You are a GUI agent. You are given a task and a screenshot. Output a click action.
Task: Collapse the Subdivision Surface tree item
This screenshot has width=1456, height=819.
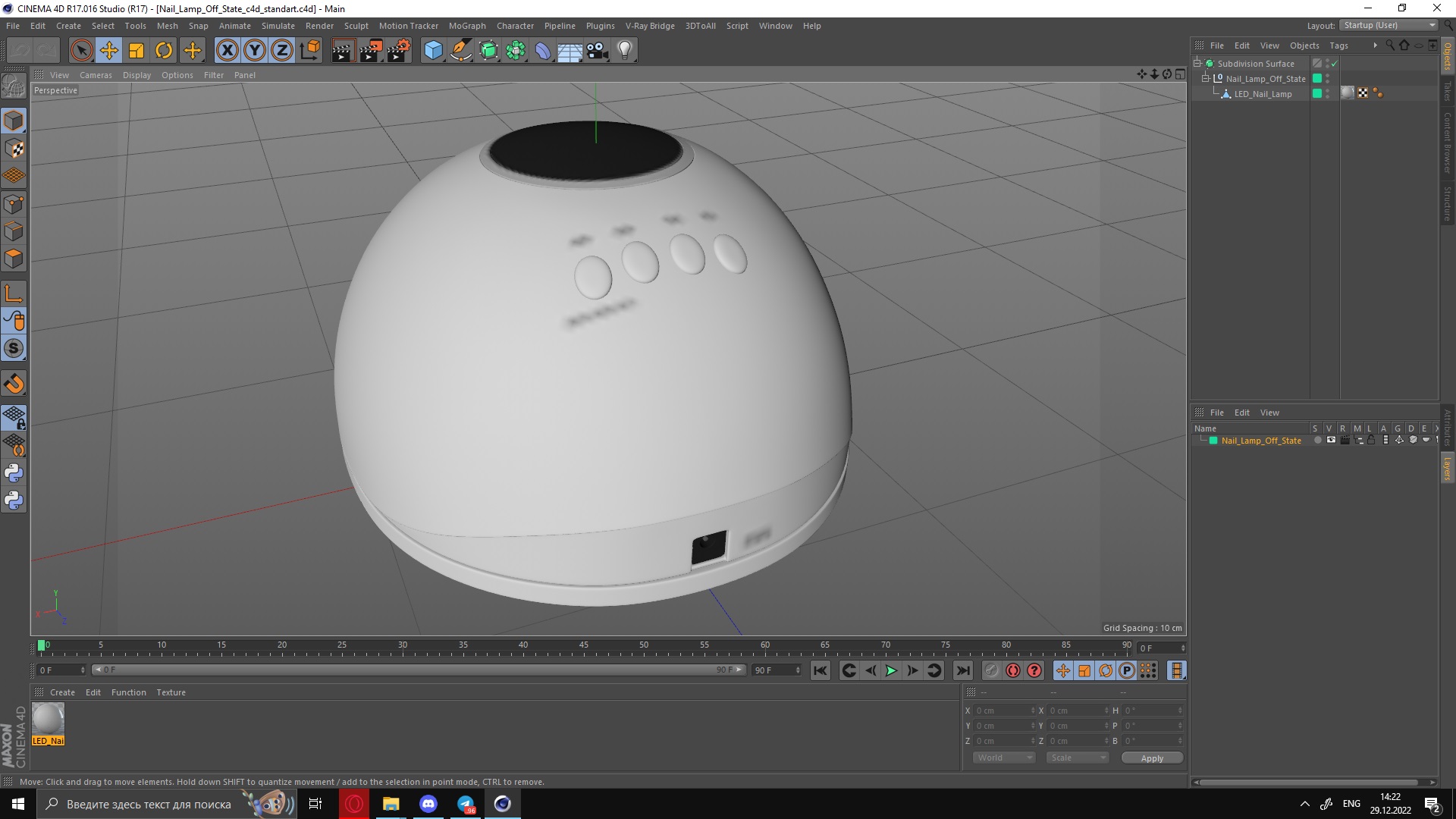click(1197, 63)
